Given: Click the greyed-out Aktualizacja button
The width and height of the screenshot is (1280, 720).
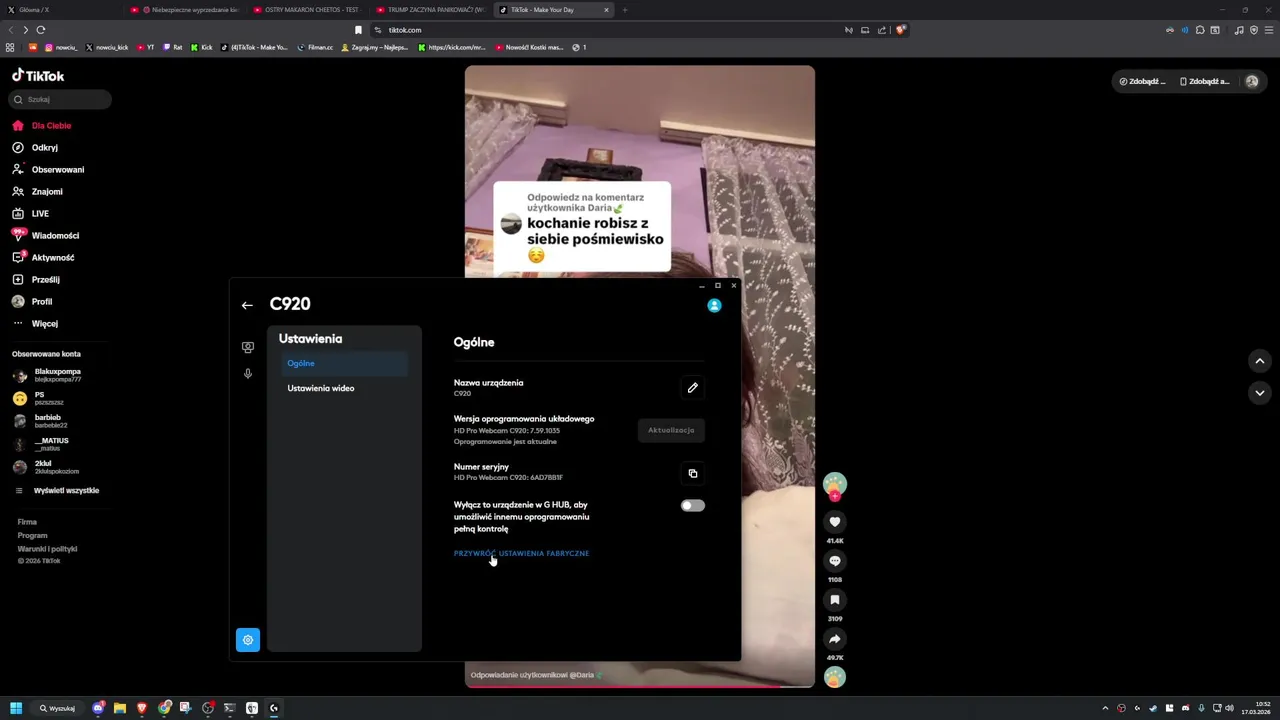Looking at the screenshot, I should coord(671,430).
